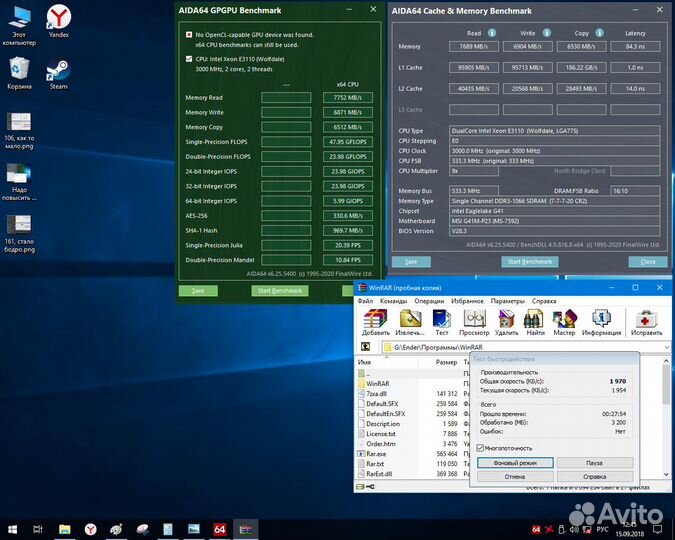
Task: Click the AIDA64 taskbar icon
Action: [x=220, y=529]
